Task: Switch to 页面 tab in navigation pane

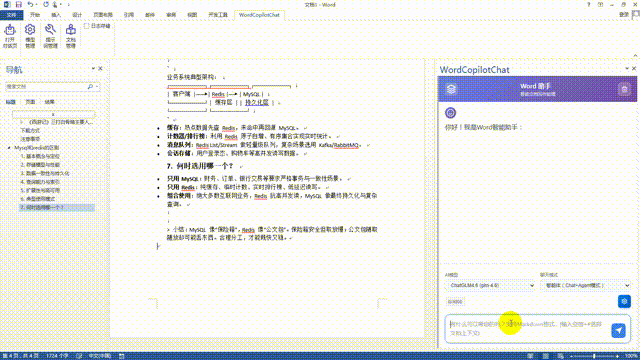Action: [30, 102]
